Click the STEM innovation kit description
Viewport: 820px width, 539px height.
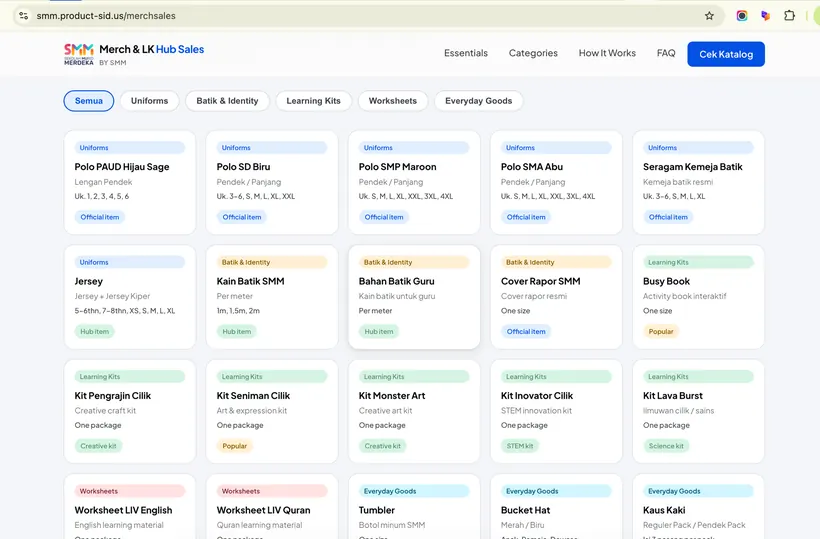click(x=536, y=411)
